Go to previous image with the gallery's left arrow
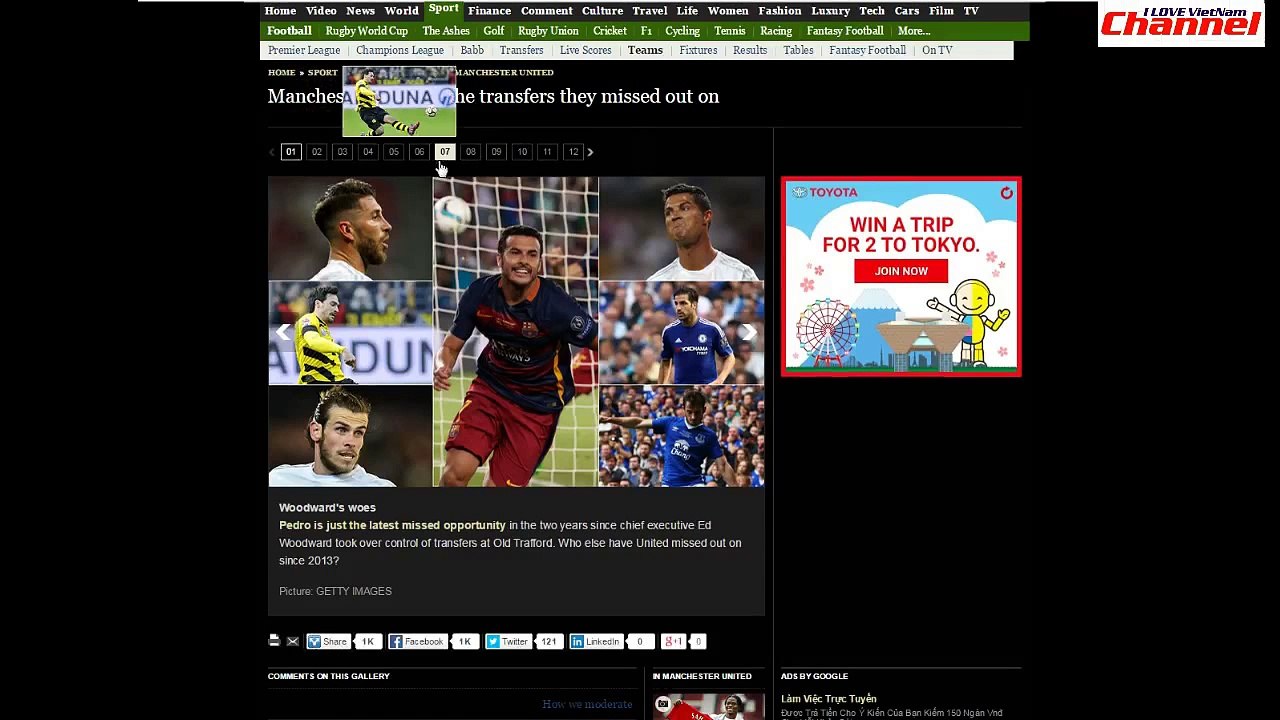The image size is (1280, 720). [x=284, y=332]
